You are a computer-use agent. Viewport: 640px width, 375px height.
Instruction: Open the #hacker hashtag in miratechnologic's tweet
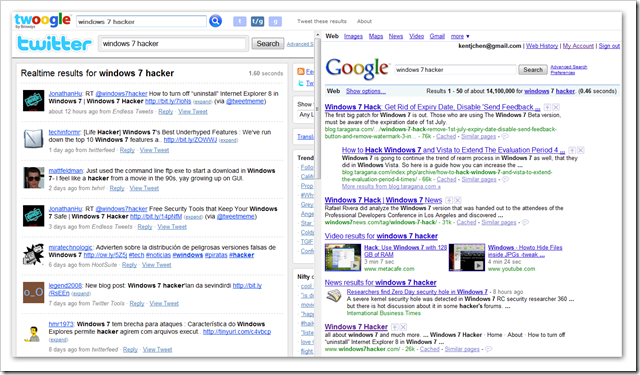(241, 255)
